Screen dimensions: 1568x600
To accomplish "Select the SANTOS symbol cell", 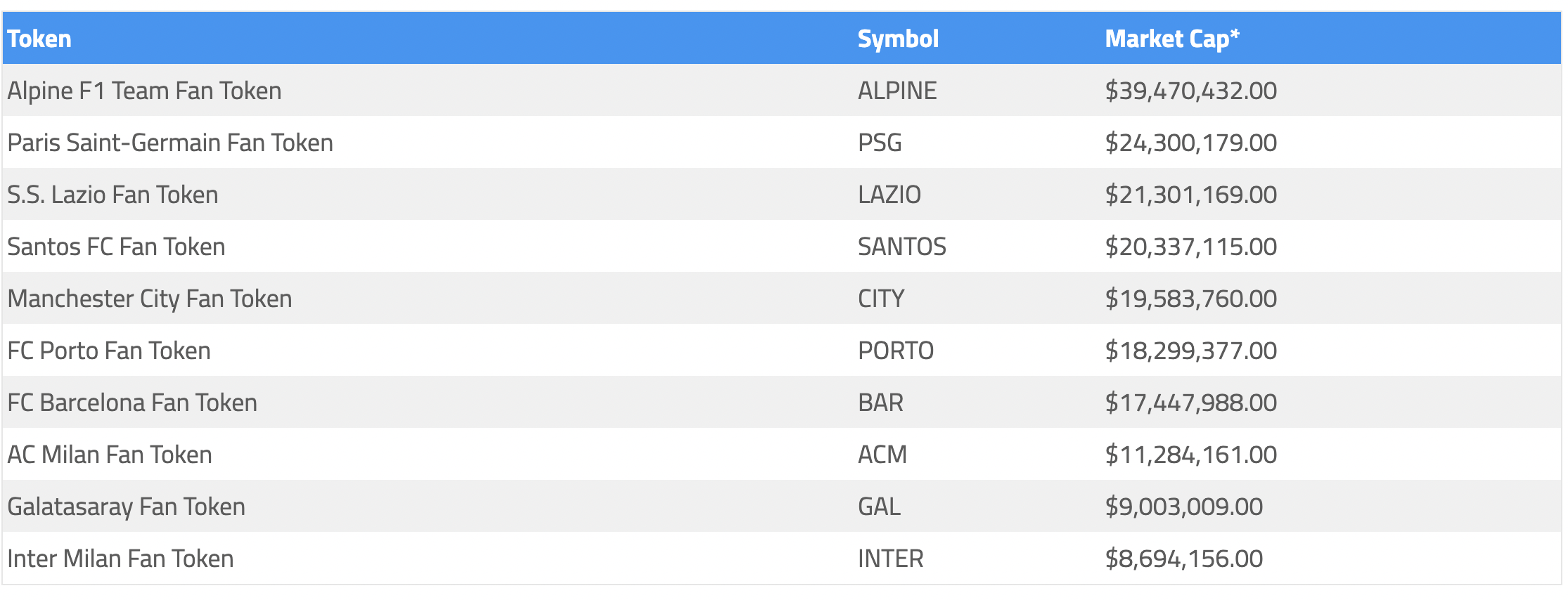I will click(x=902, y=247).
